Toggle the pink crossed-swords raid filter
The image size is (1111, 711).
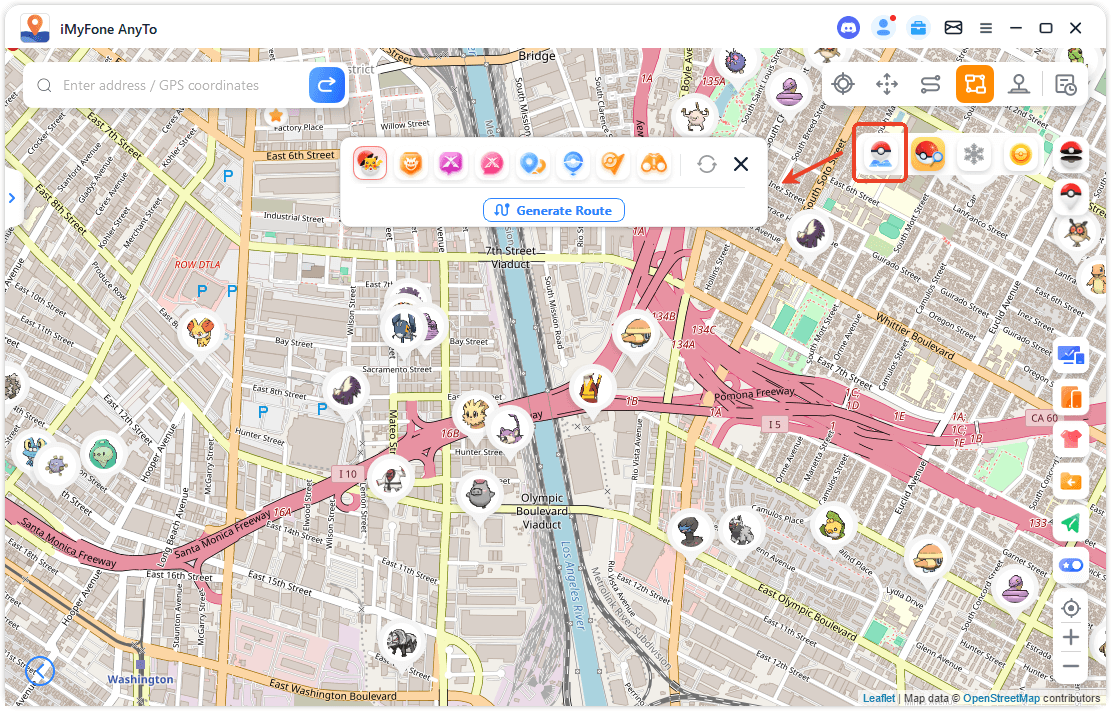(492, 164)
